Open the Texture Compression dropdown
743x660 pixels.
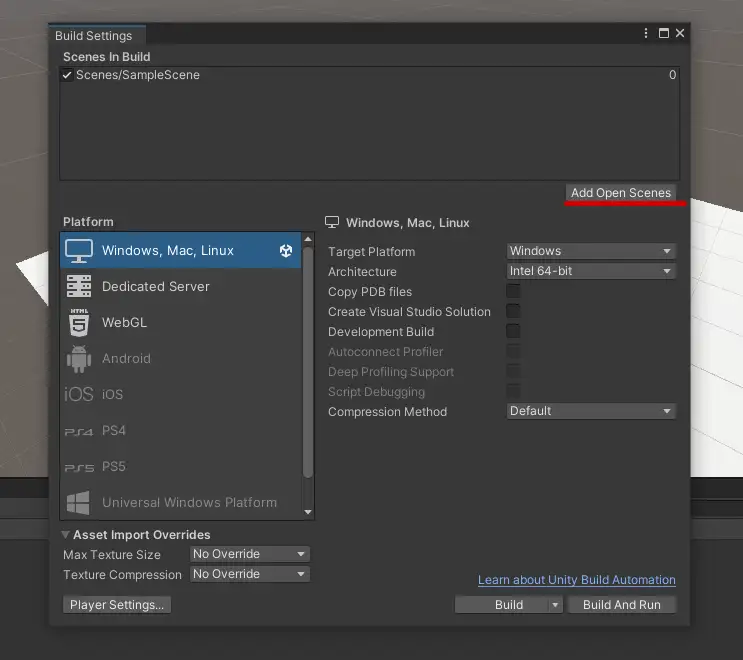coord(250,574)
